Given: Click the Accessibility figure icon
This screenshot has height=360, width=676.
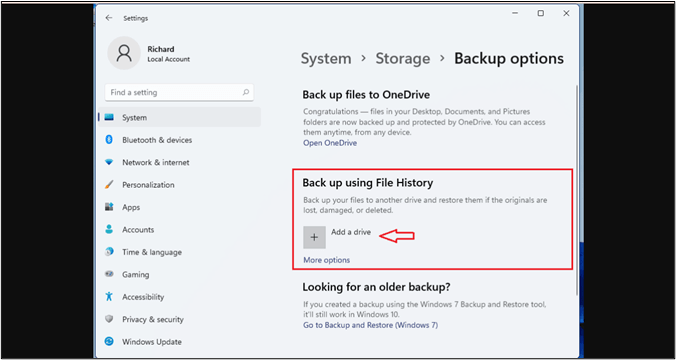Looking at the screenshot, I should [109, 297].
